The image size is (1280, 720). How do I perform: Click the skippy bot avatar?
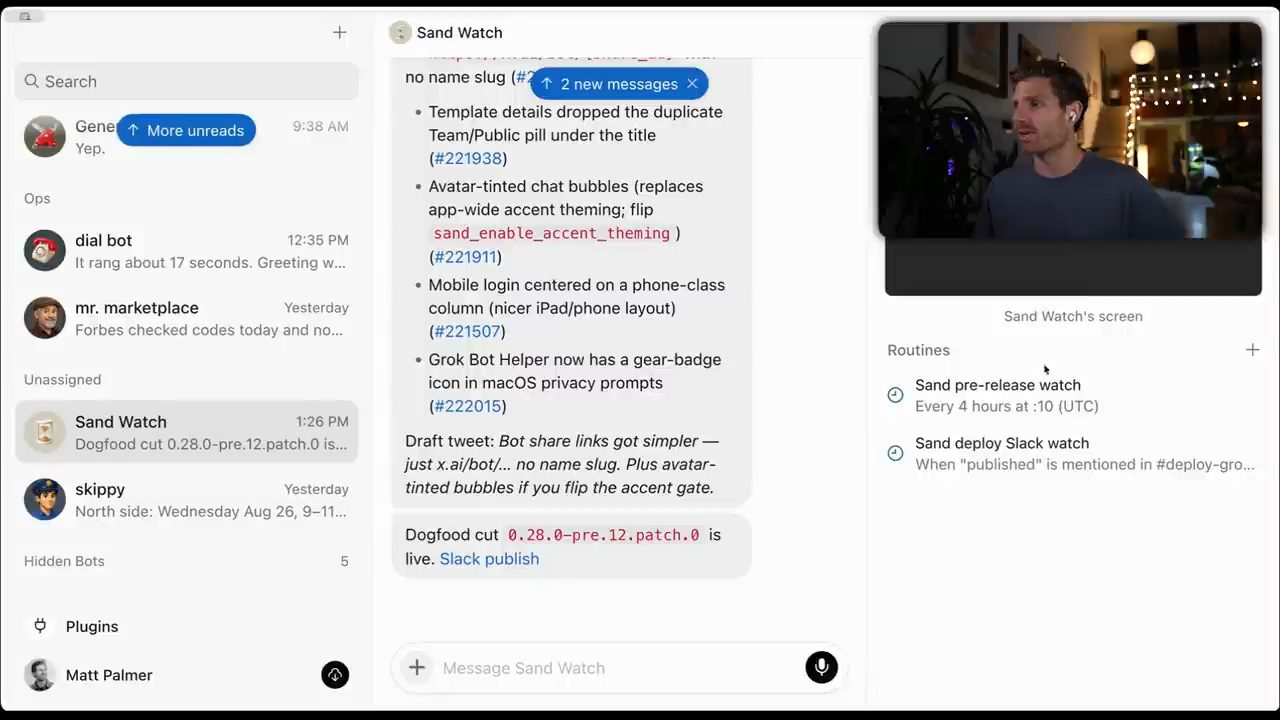[45, 500]
